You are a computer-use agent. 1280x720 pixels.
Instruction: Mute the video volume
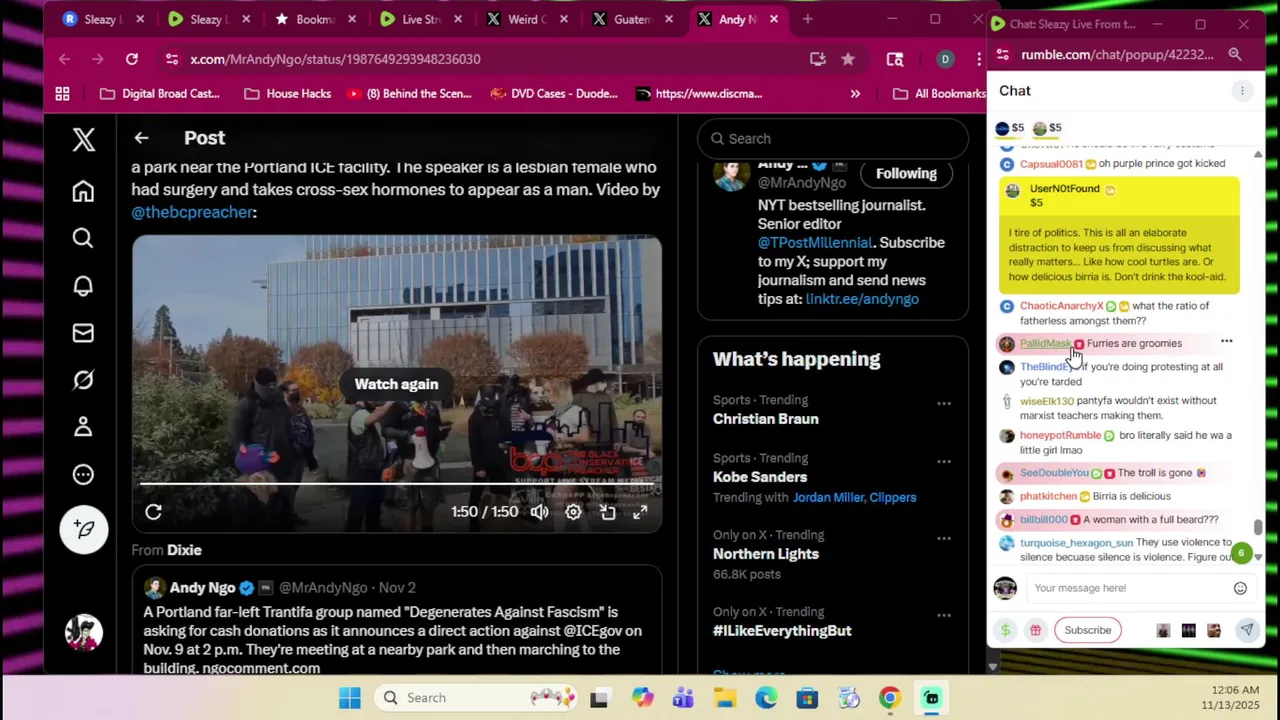(539, 512)
